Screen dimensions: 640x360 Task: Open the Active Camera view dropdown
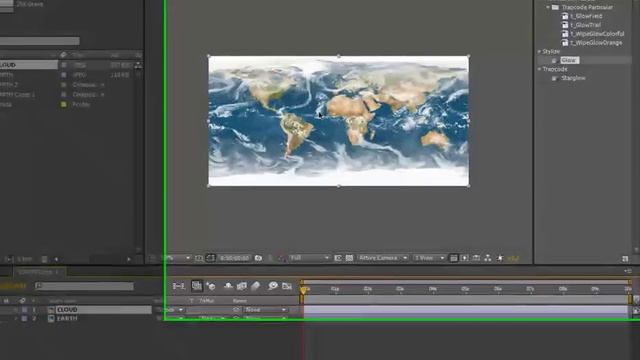click(383, 258)
